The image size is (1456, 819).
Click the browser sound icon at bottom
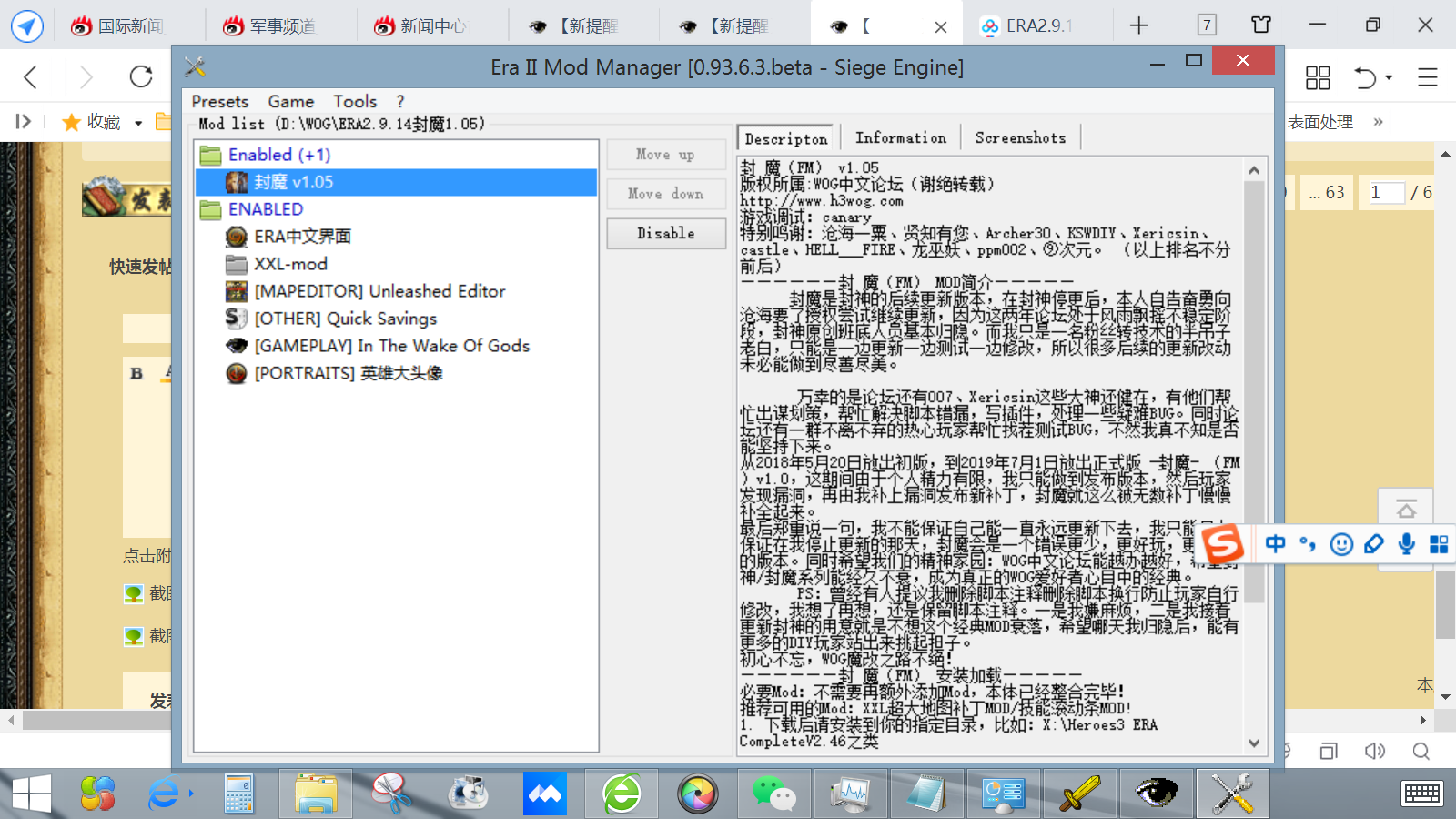pyautogui.click(x=1375, y=751)
